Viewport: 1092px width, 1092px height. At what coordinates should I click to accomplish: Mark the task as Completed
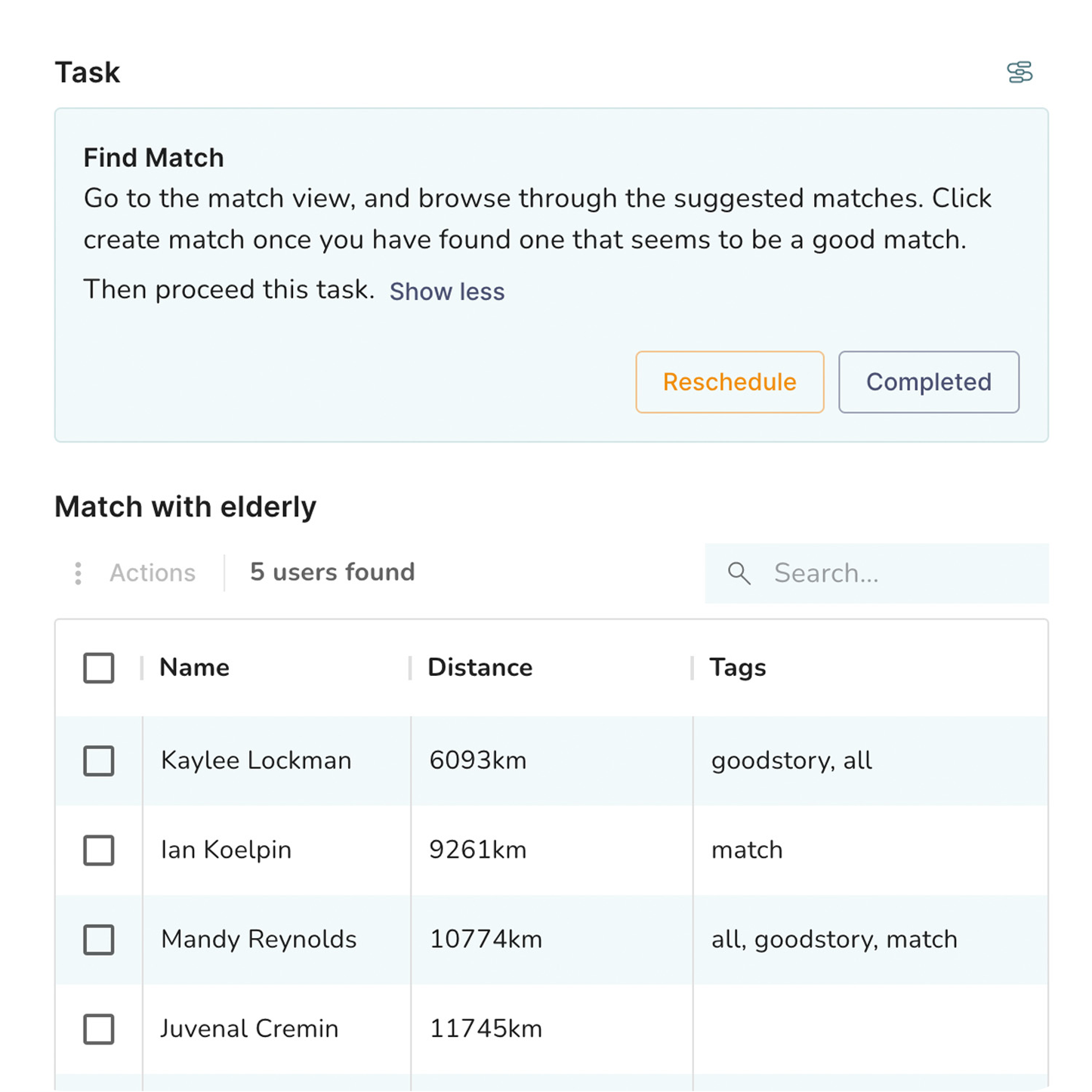click(x=928, y=382)
